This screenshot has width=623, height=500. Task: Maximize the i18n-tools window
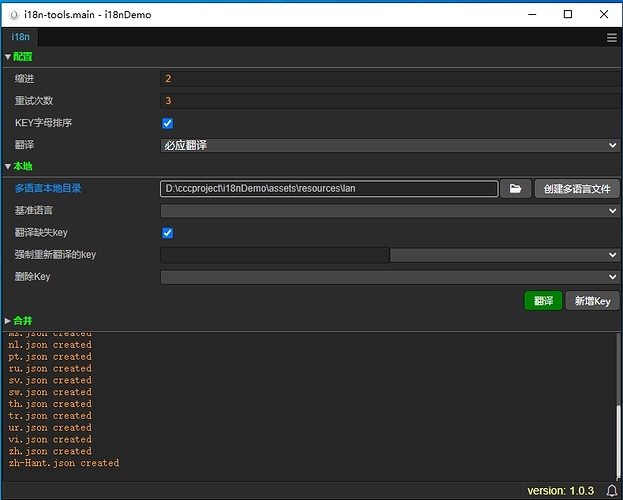click(x=568, y=14)
